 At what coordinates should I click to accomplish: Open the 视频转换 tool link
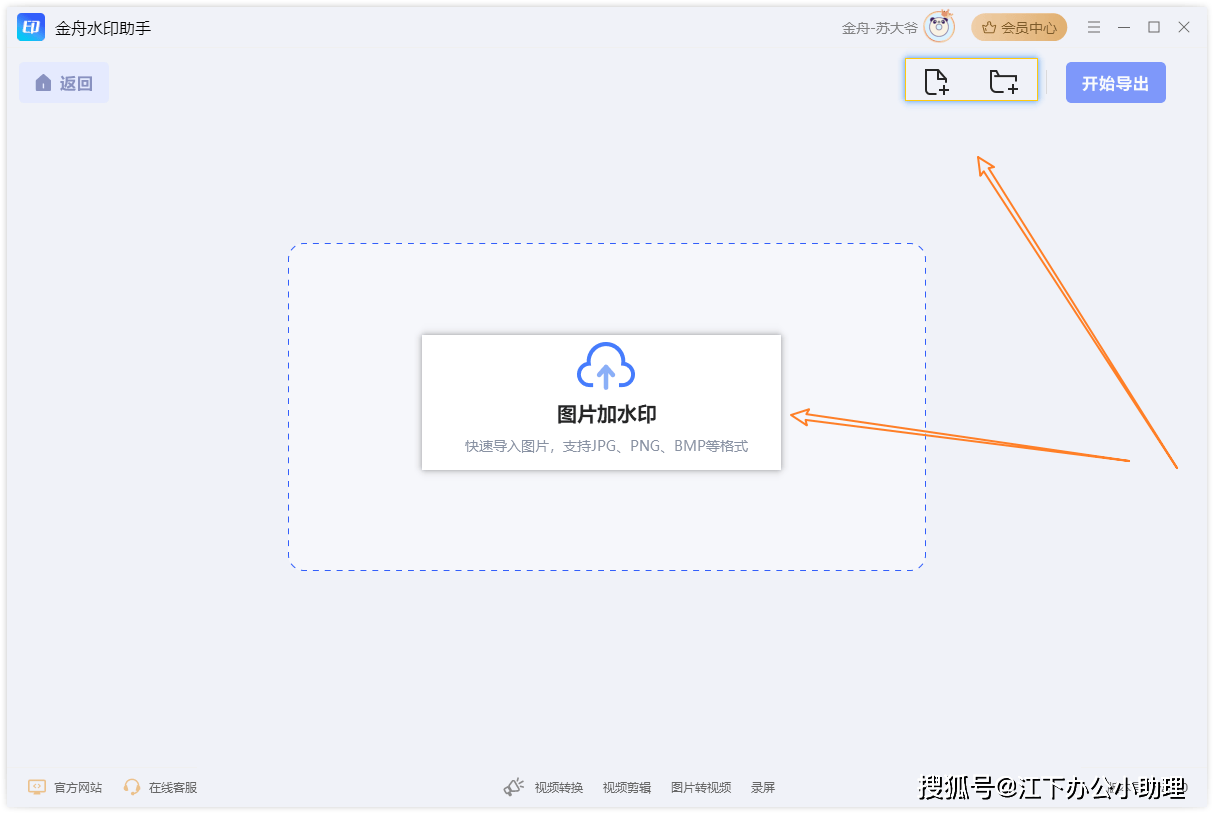tap(559, 787)
